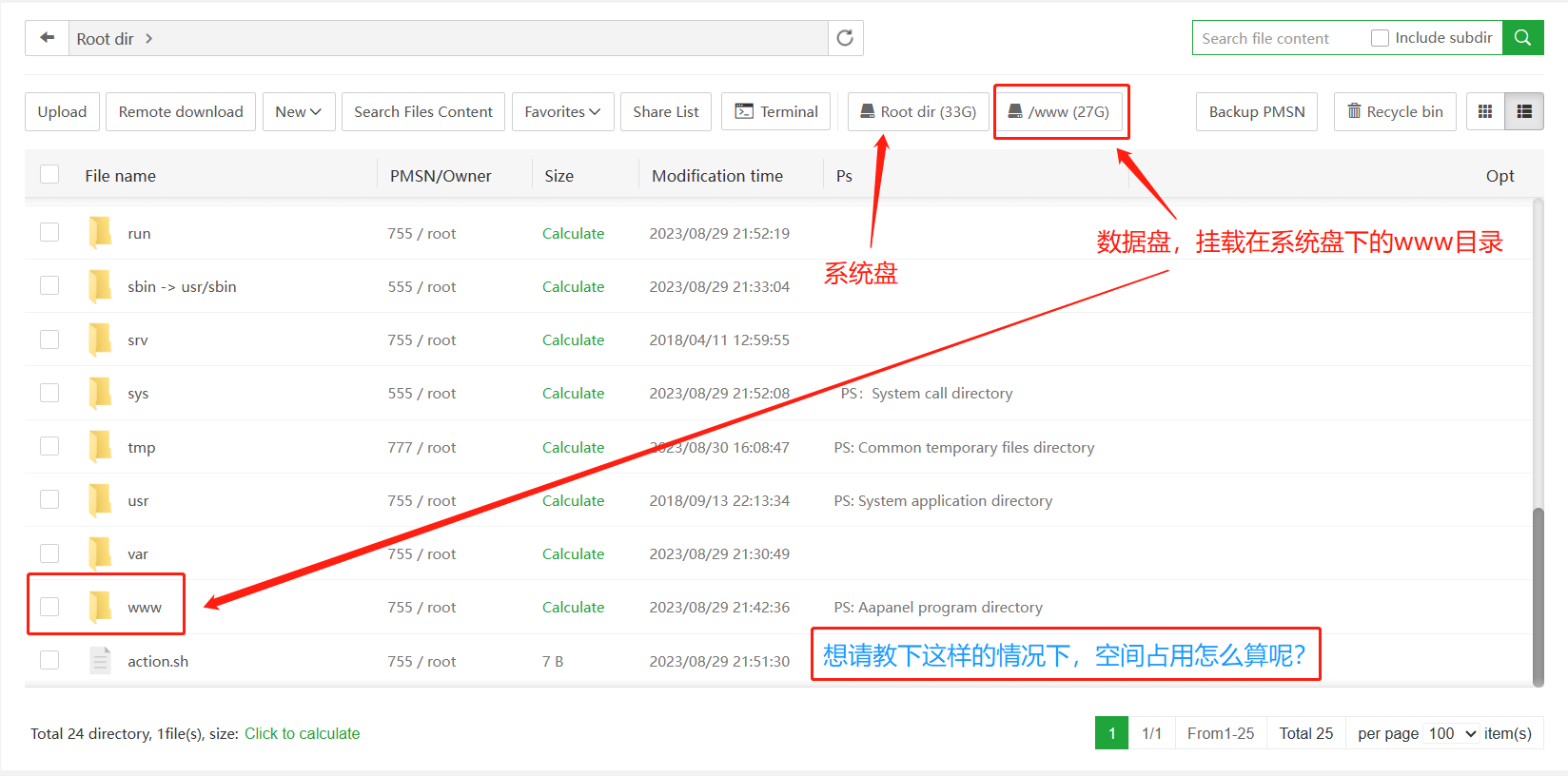Open the Recycle bin
1568x776 pixels.
tap(1394, 112)
